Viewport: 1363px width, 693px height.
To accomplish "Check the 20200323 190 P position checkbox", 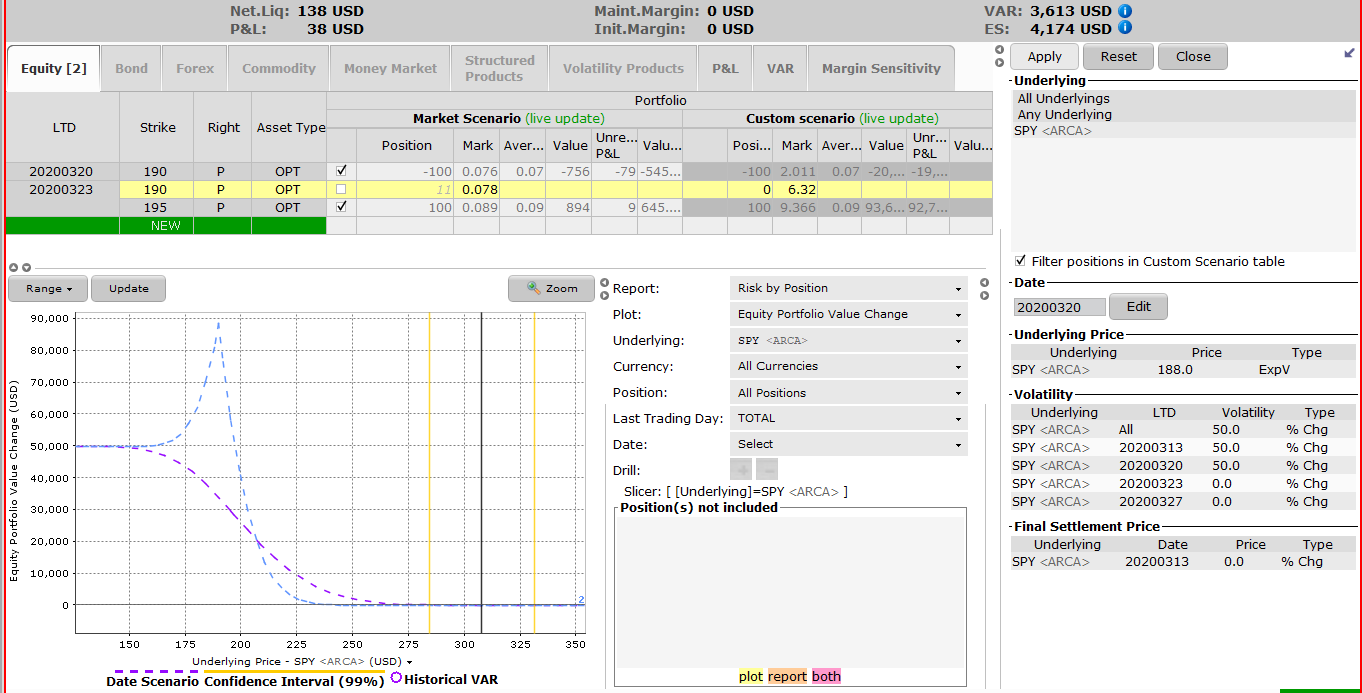I will click(x=342, y=189).
